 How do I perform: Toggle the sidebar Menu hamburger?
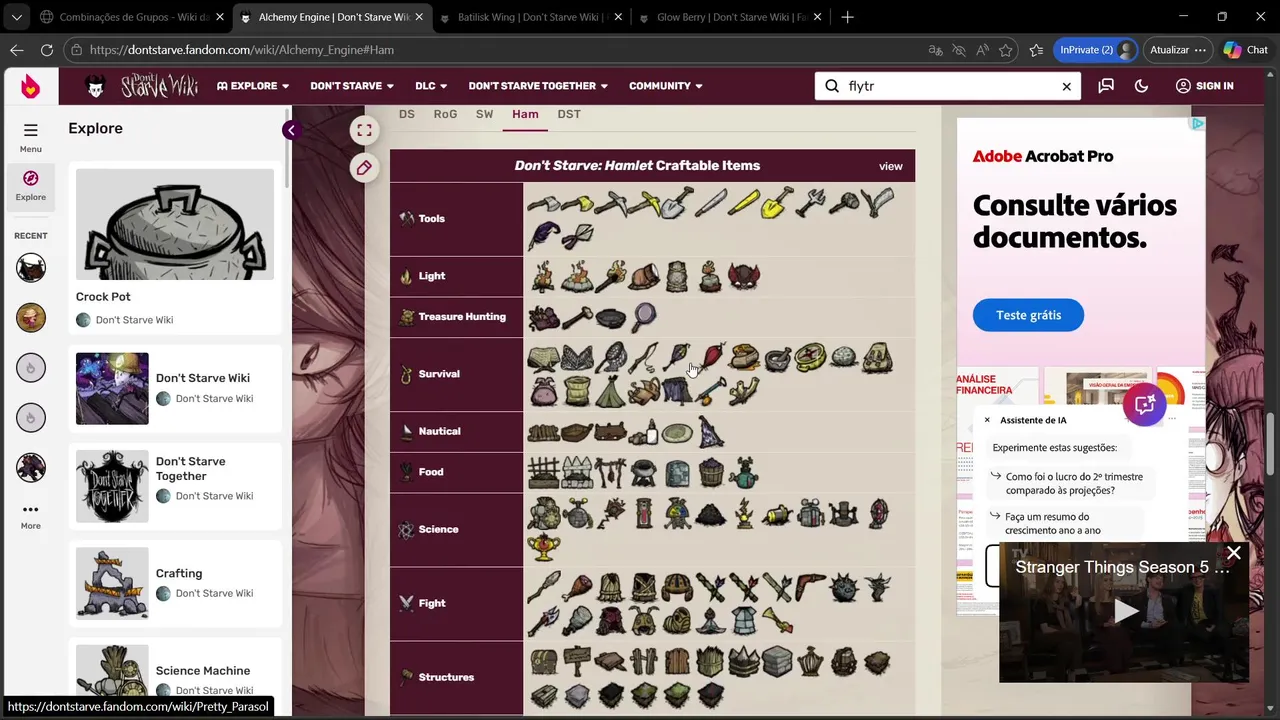(x=31, y=137)
